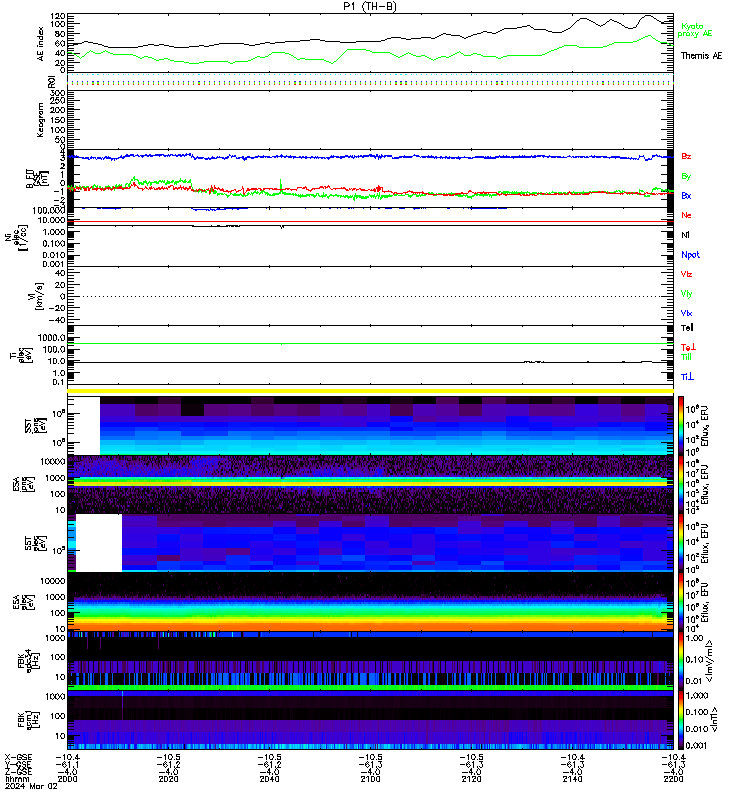This screenshot has height=800, width=750.
Task: Click the plot title P1 (TH-B)
Action: click(370, 6)
